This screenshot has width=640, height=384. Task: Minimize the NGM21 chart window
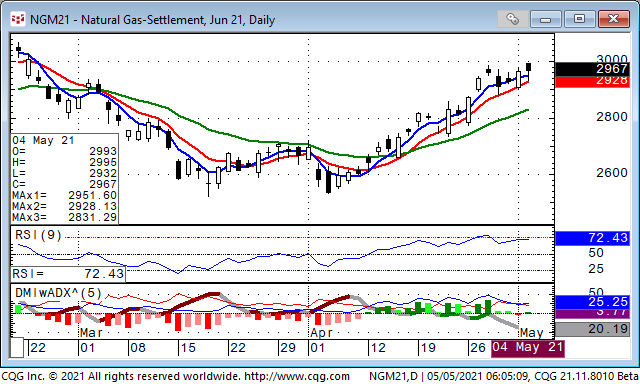coord(546,19)
